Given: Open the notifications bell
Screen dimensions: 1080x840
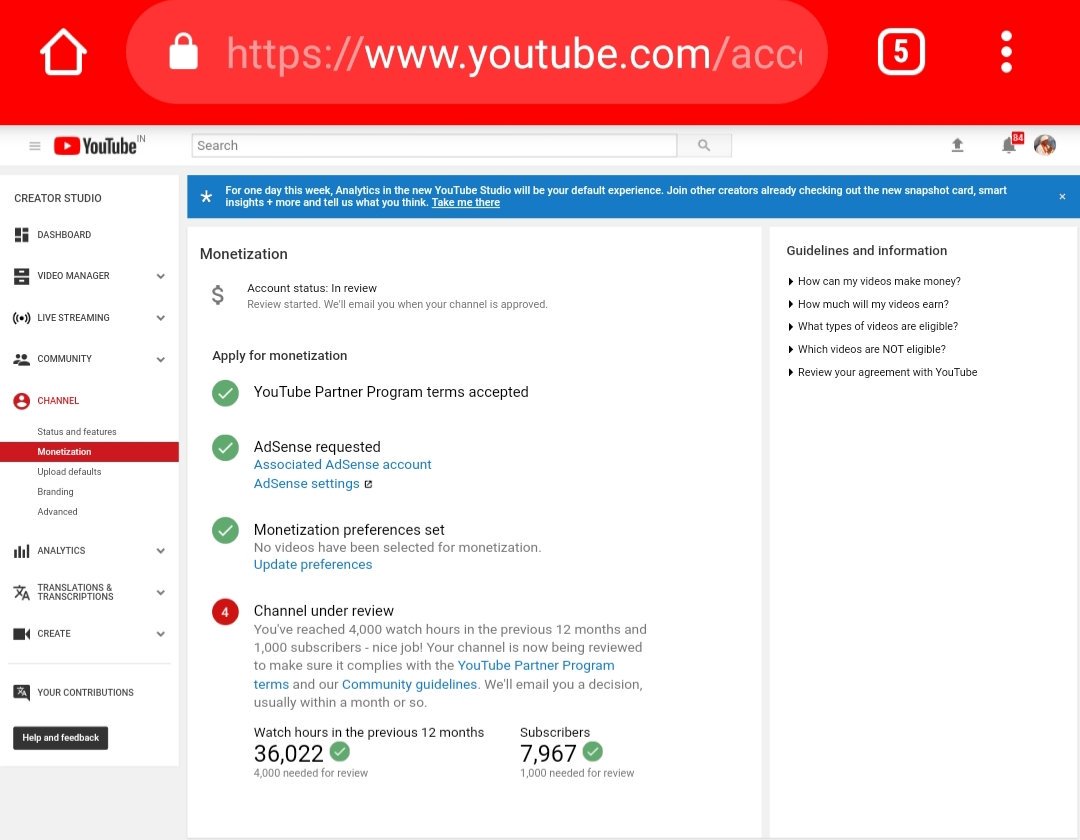Looking at the screenshot, I should pyautogui.click(x=1010, y=145).
